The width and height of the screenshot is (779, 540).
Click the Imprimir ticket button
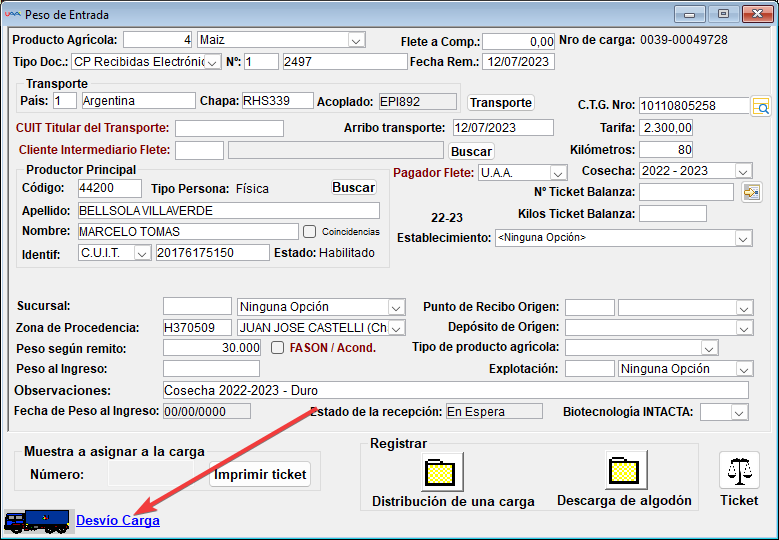(x=261, y=474)
